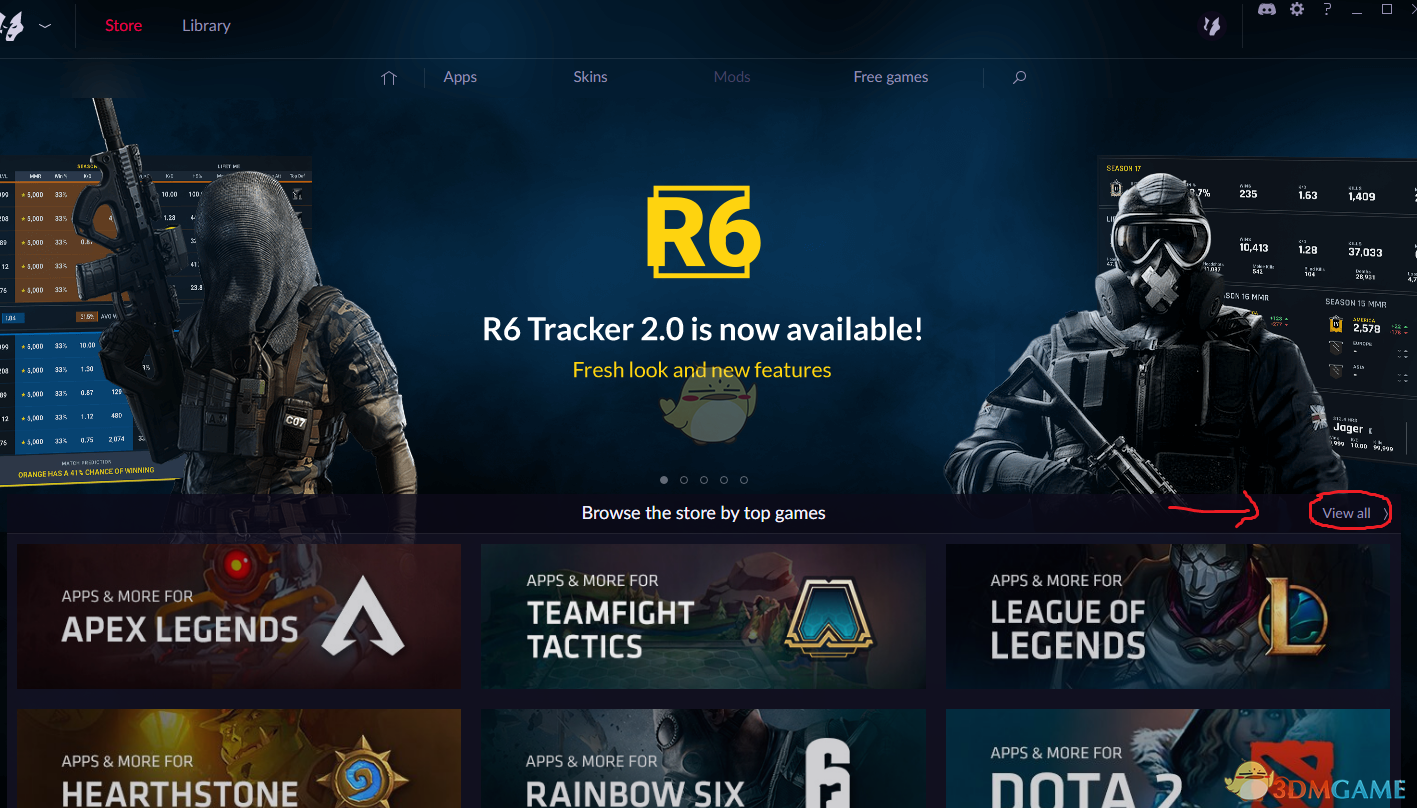Open Teamfight Tactics apps tile
Screen dimensions: 1417x808
[703, 616]
